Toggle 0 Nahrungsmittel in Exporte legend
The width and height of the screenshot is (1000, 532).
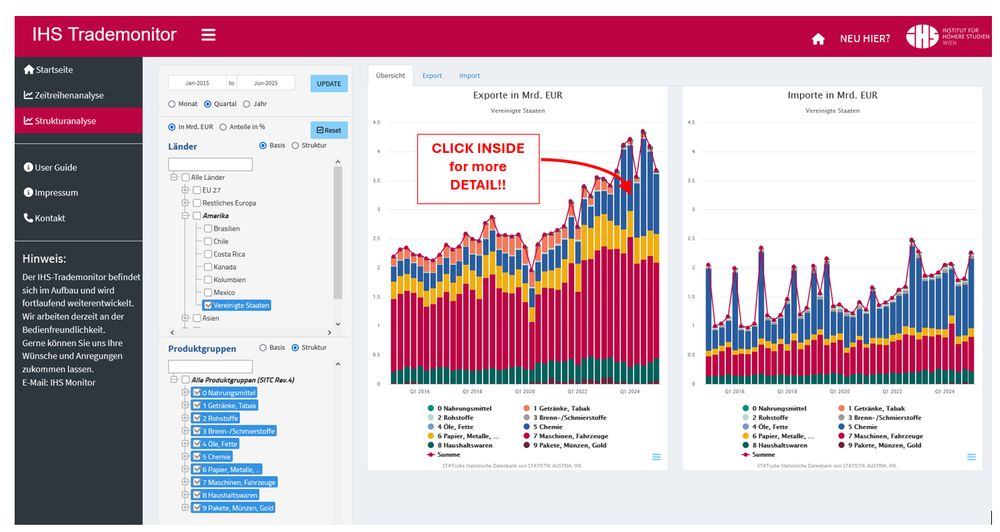click(x=459, y=408)
